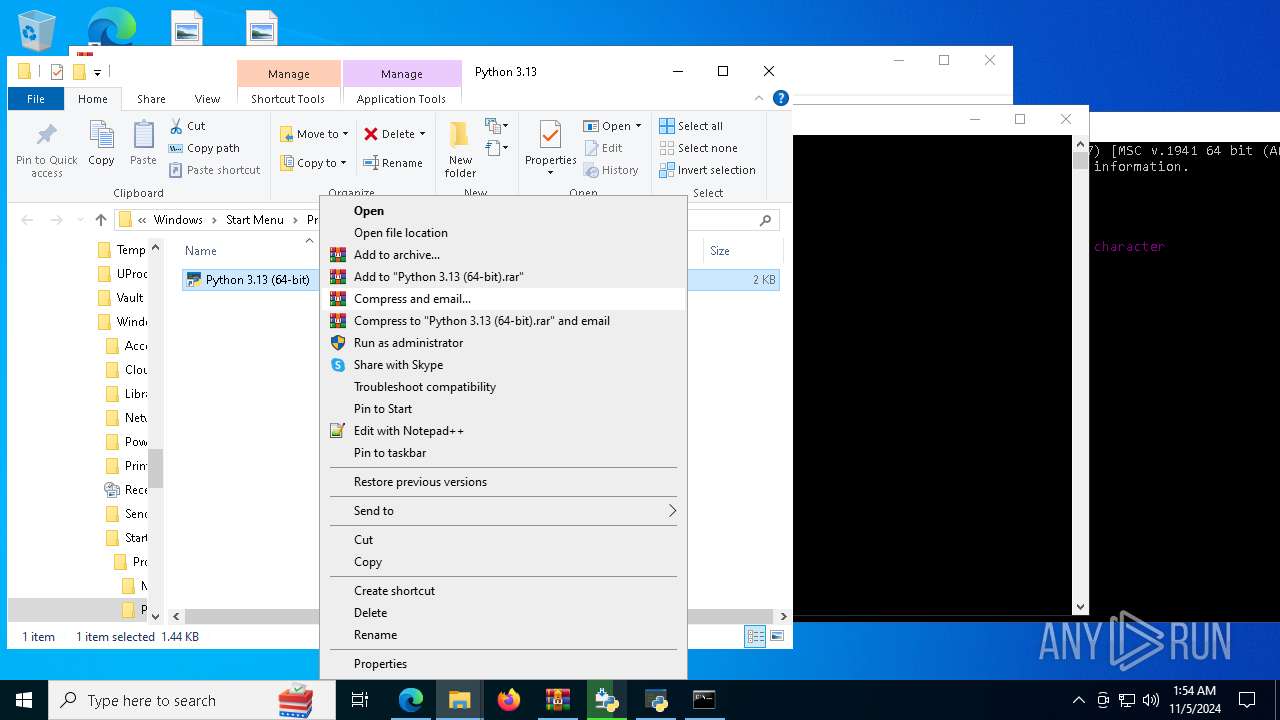Open the Copy to dropdown
The width and height of the screenshot is (1280, 720).
pyautogui.click(x=313, y=163)
